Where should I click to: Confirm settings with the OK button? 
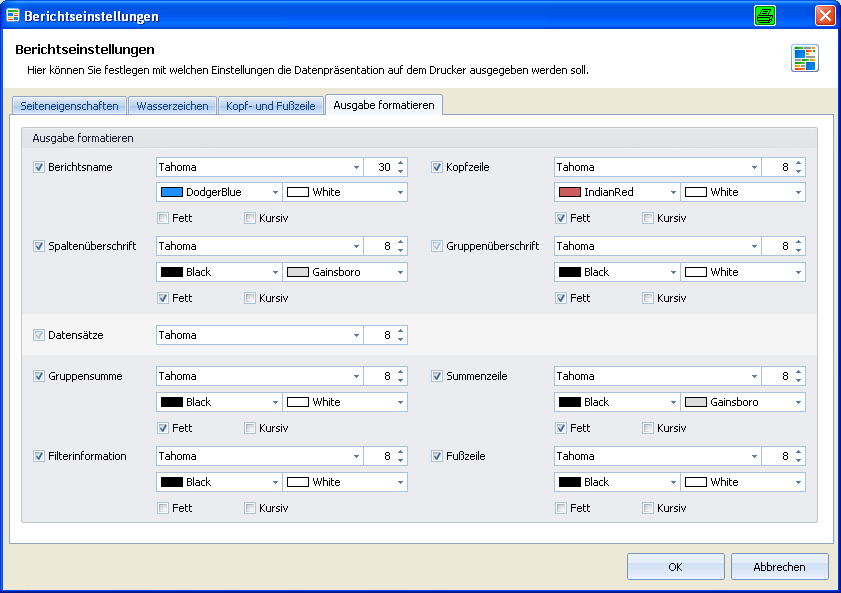pyautogui.click(x=675, y=567)
